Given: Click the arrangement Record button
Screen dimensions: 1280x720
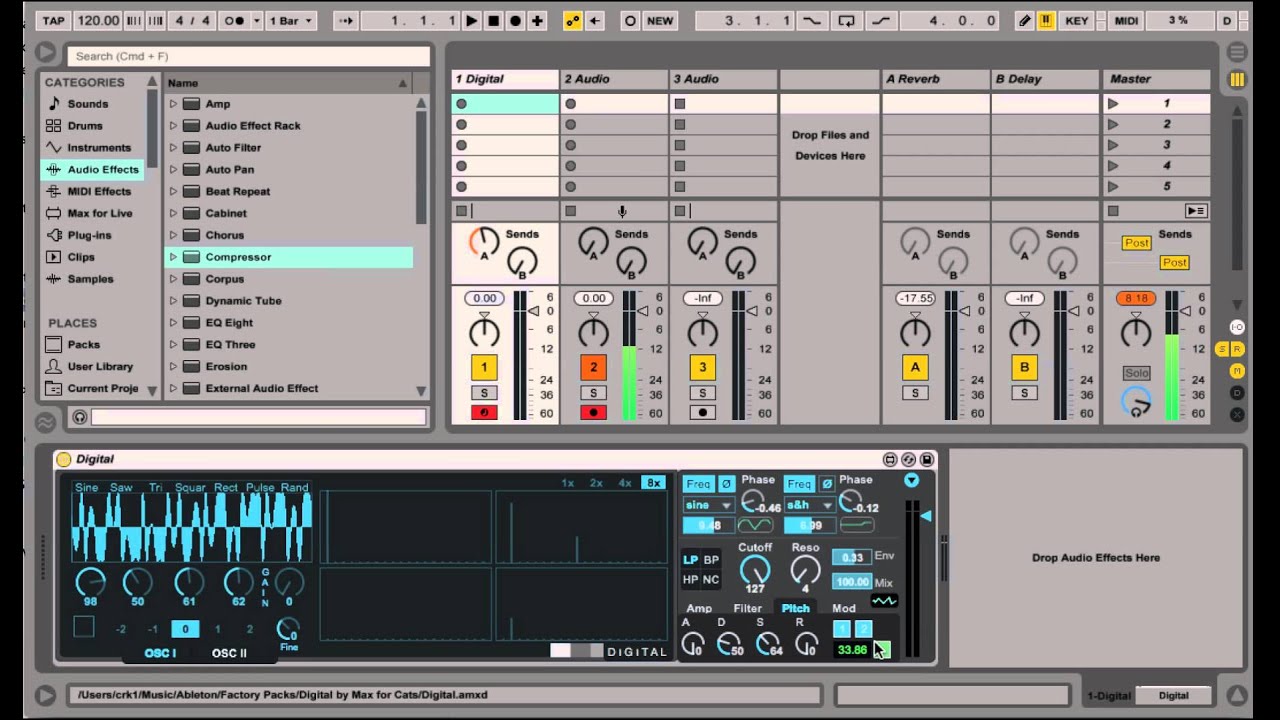Looking at the screenshot, I should click(x=515, y=20).
